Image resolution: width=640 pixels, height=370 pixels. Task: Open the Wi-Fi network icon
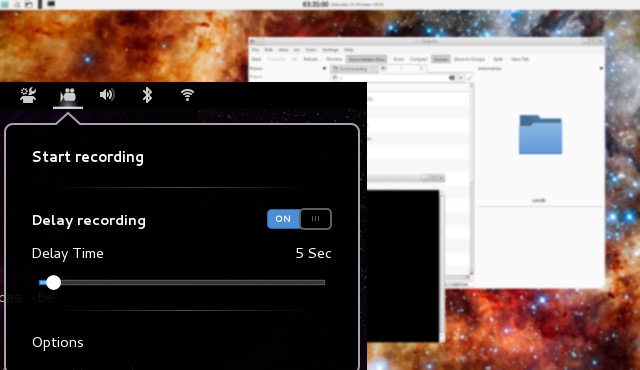click(187, 95)
